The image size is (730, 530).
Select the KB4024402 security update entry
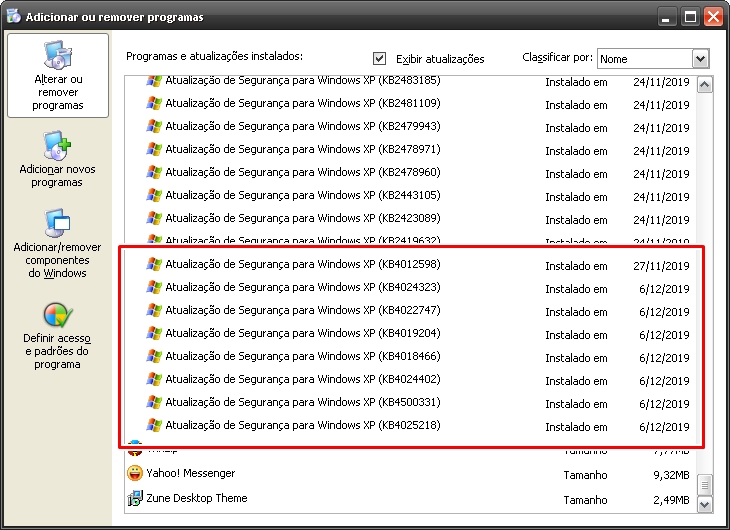click(411, 380)
